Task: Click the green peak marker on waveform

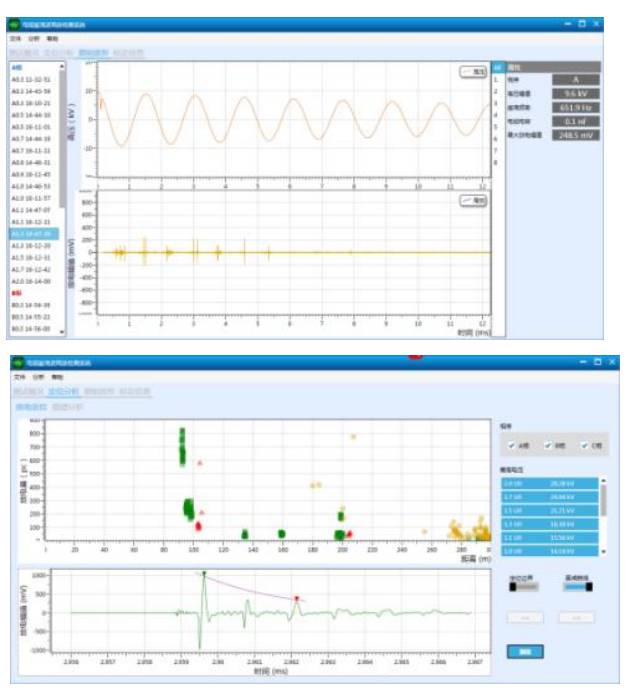Action: (204, 574)
